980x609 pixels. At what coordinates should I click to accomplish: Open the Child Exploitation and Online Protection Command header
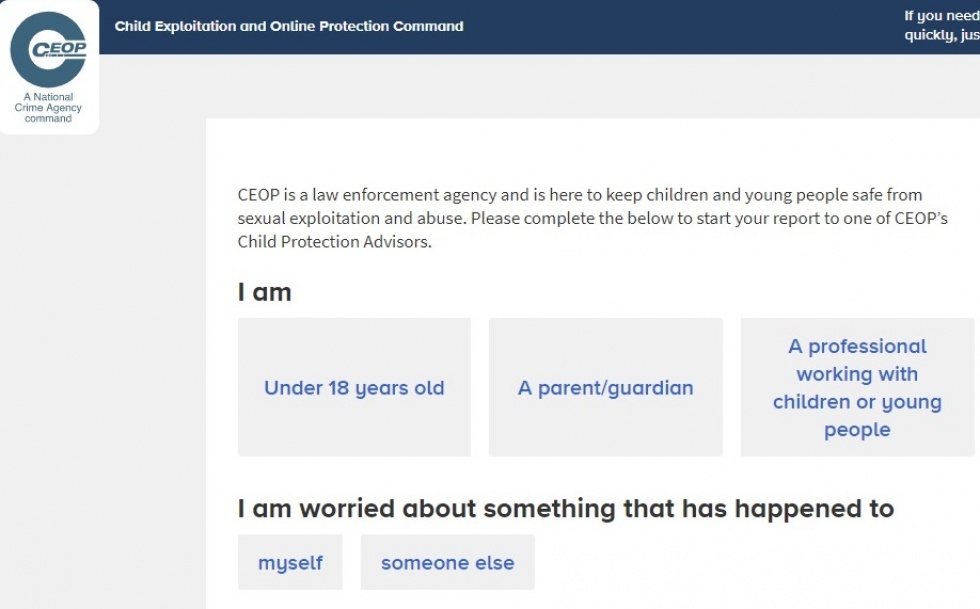[288, 26]
